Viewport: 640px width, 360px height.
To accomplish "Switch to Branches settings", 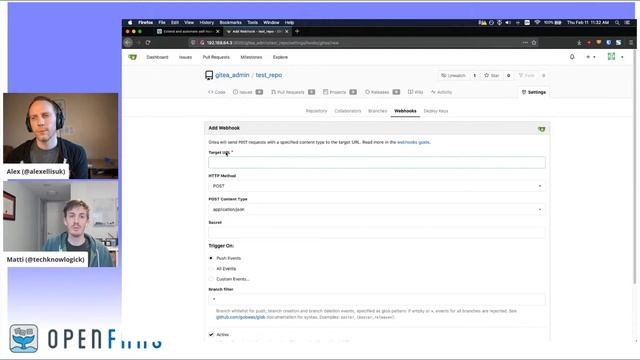I will [377, 111].
